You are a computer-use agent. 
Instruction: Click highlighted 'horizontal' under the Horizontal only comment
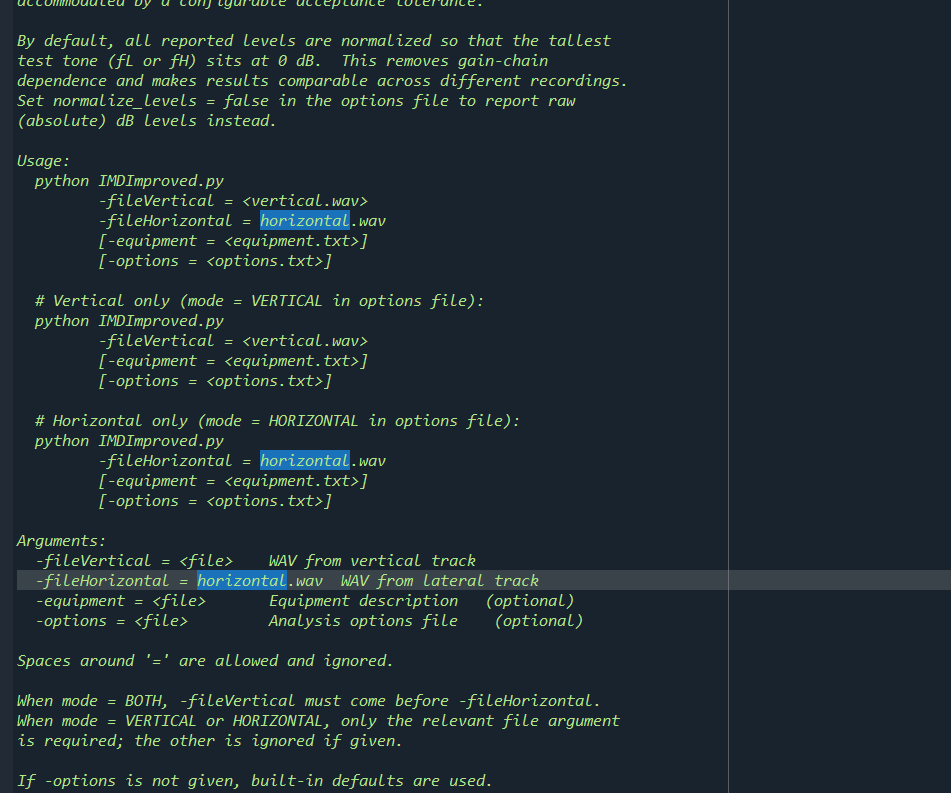pos(305,461)
